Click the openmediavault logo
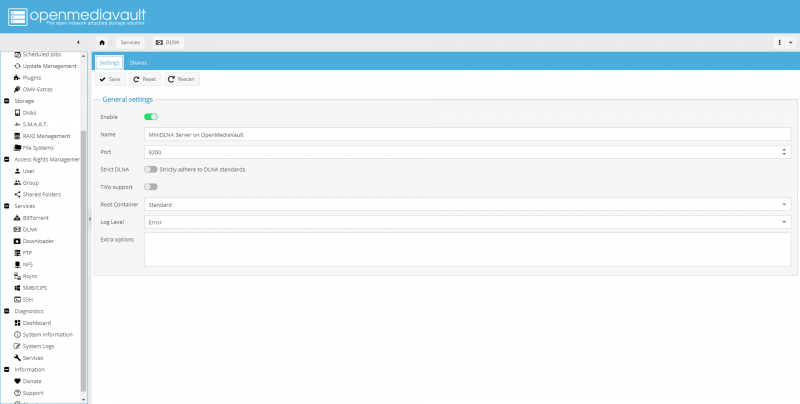The width and height of the screenshot is (800, 404). (x=77, y=16)
